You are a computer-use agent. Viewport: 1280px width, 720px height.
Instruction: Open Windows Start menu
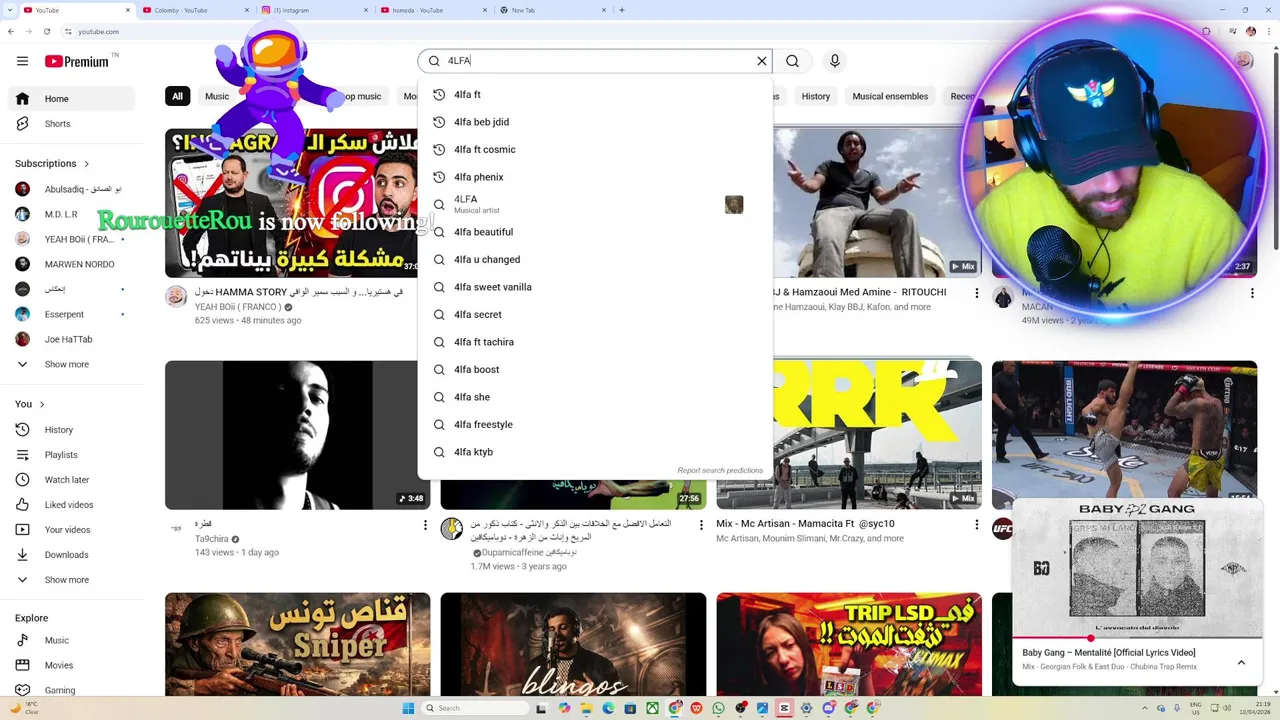(408, 708)
